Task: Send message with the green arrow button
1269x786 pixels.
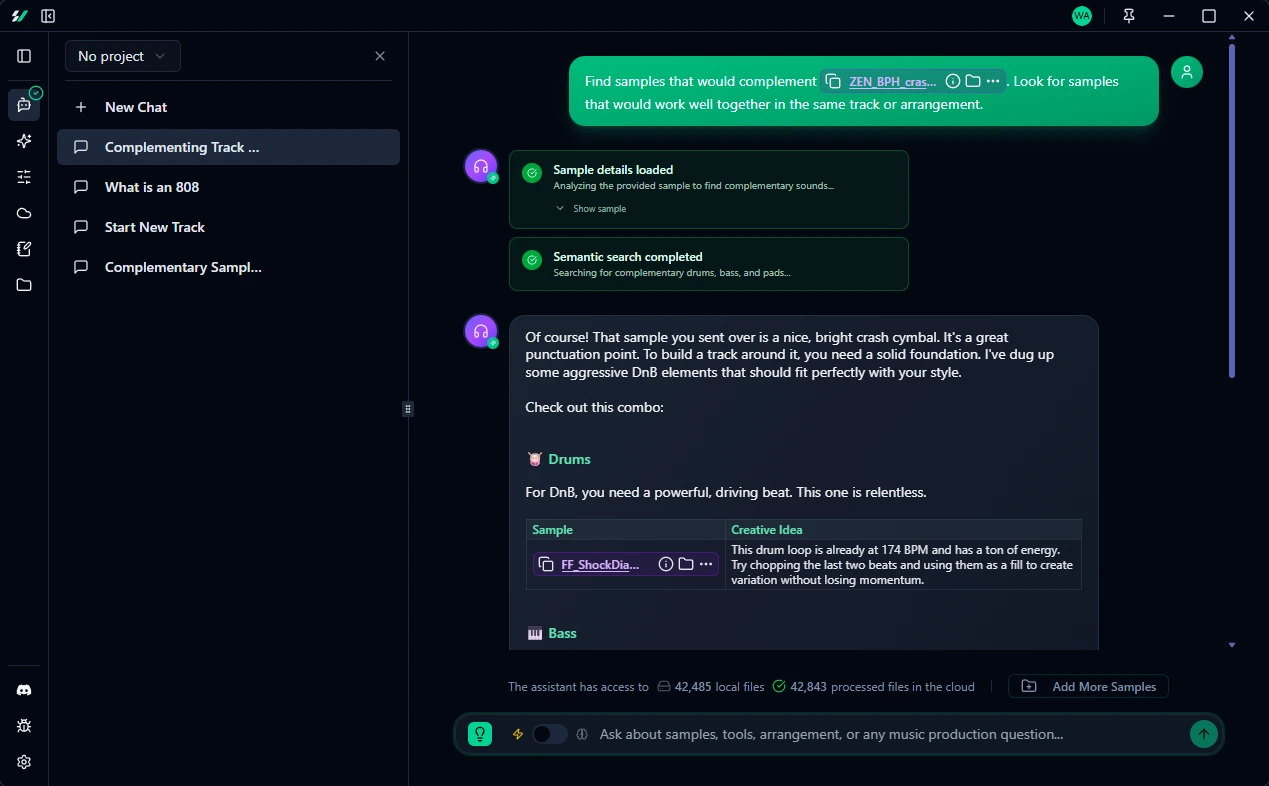Action: [x=1203, y=733]
